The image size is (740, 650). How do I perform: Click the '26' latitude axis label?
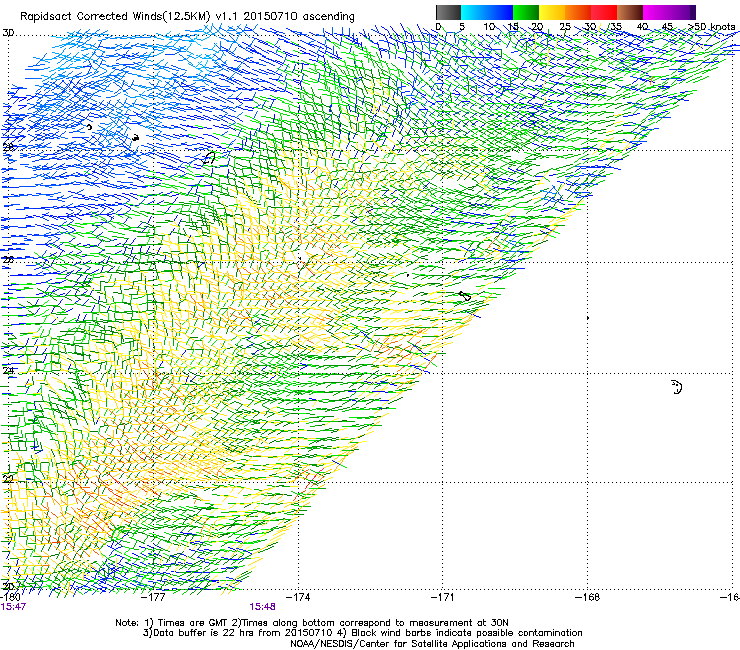click(8, 260)
